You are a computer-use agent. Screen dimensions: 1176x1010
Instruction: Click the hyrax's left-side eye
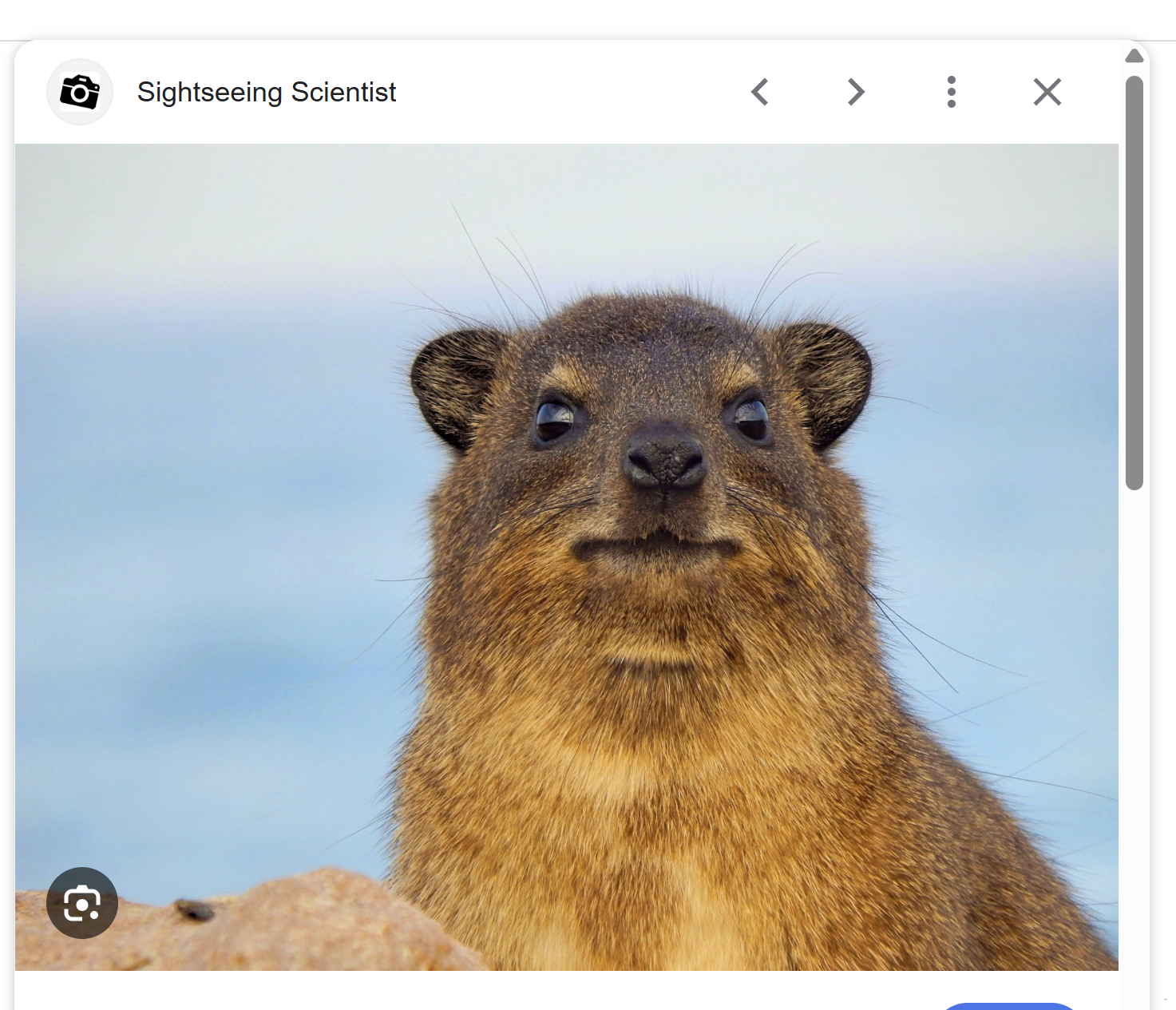(554, 419)
